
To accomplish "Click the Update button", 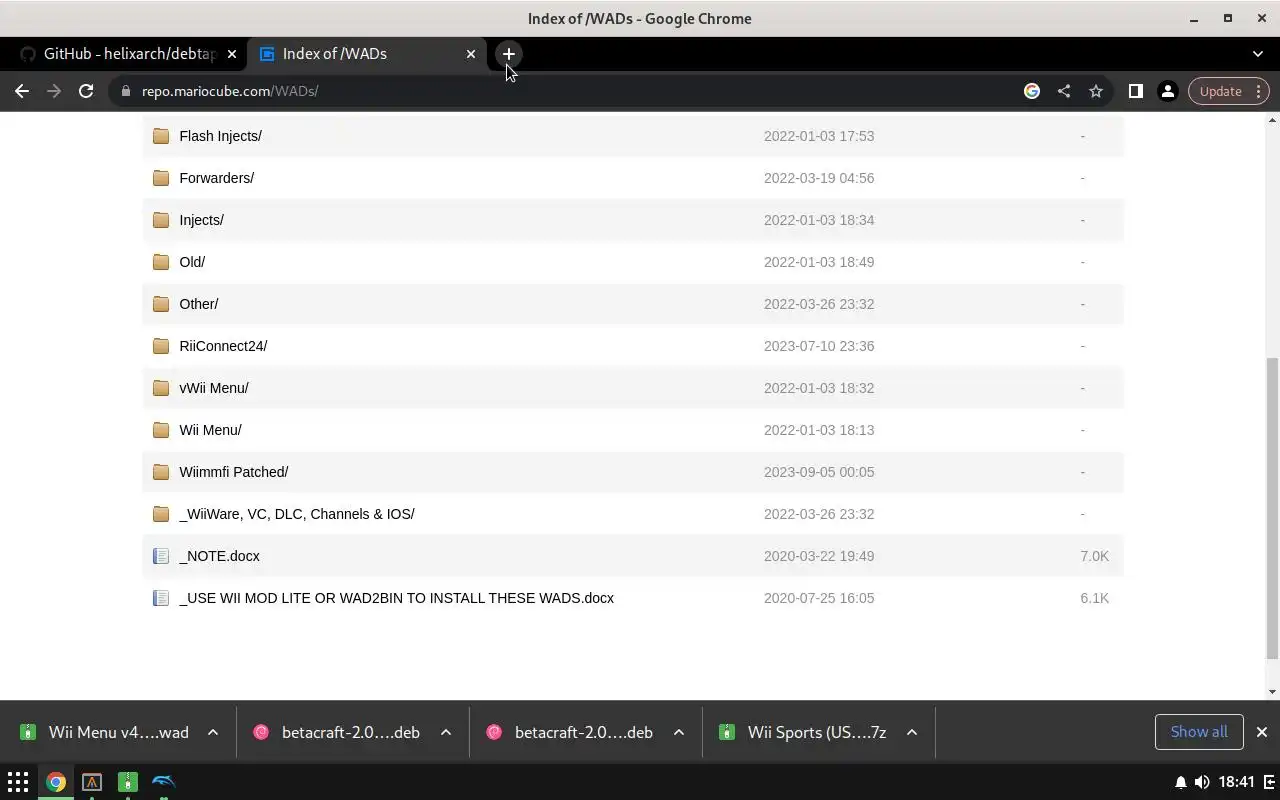I will [1220, 91].
